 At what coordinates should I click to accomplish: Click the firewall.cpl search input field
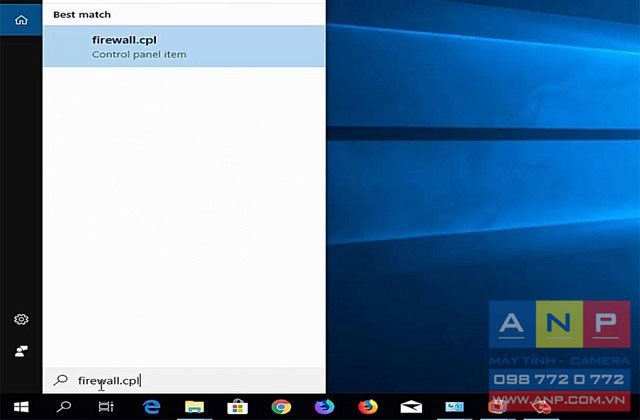click(x=184, y=380)
